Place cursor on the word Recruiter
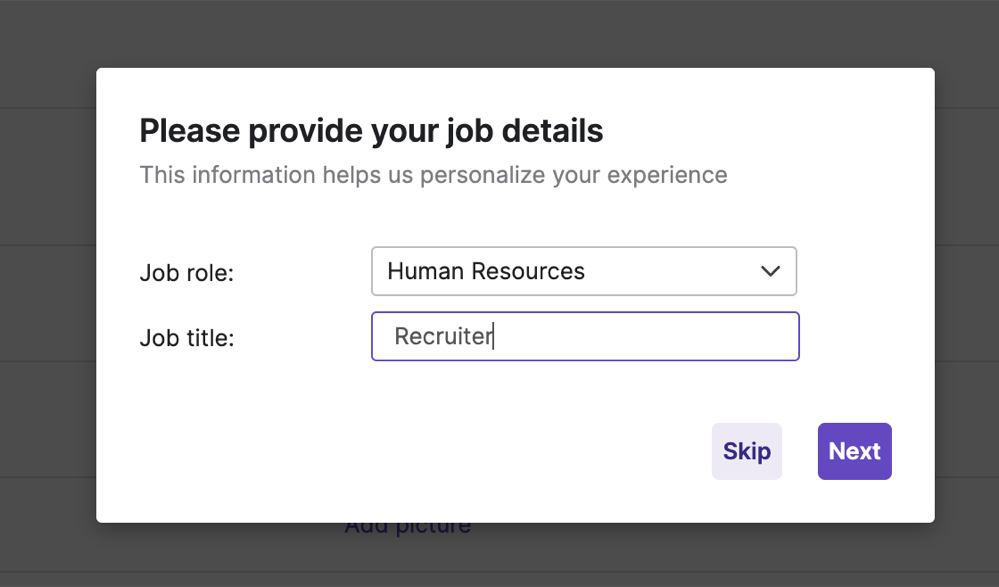999x587 pixels. click(443, 336)
